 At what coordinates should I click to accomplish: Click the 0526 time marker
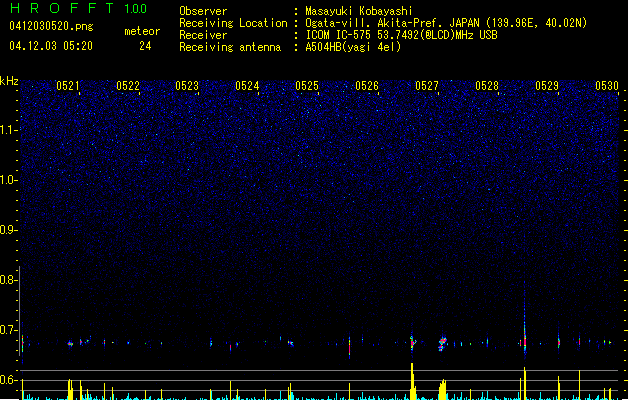coord(367,85)
